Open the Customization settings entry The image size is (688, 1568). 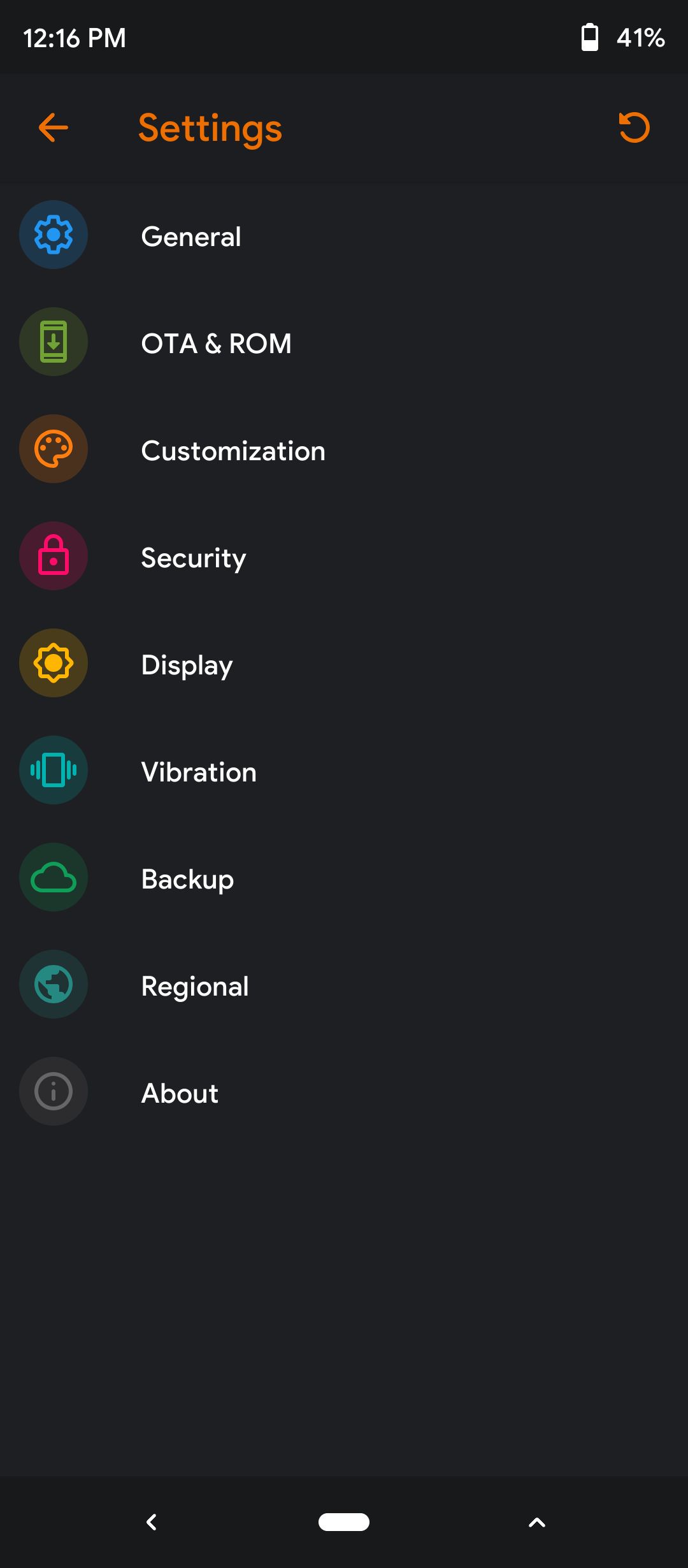(233, 451)
